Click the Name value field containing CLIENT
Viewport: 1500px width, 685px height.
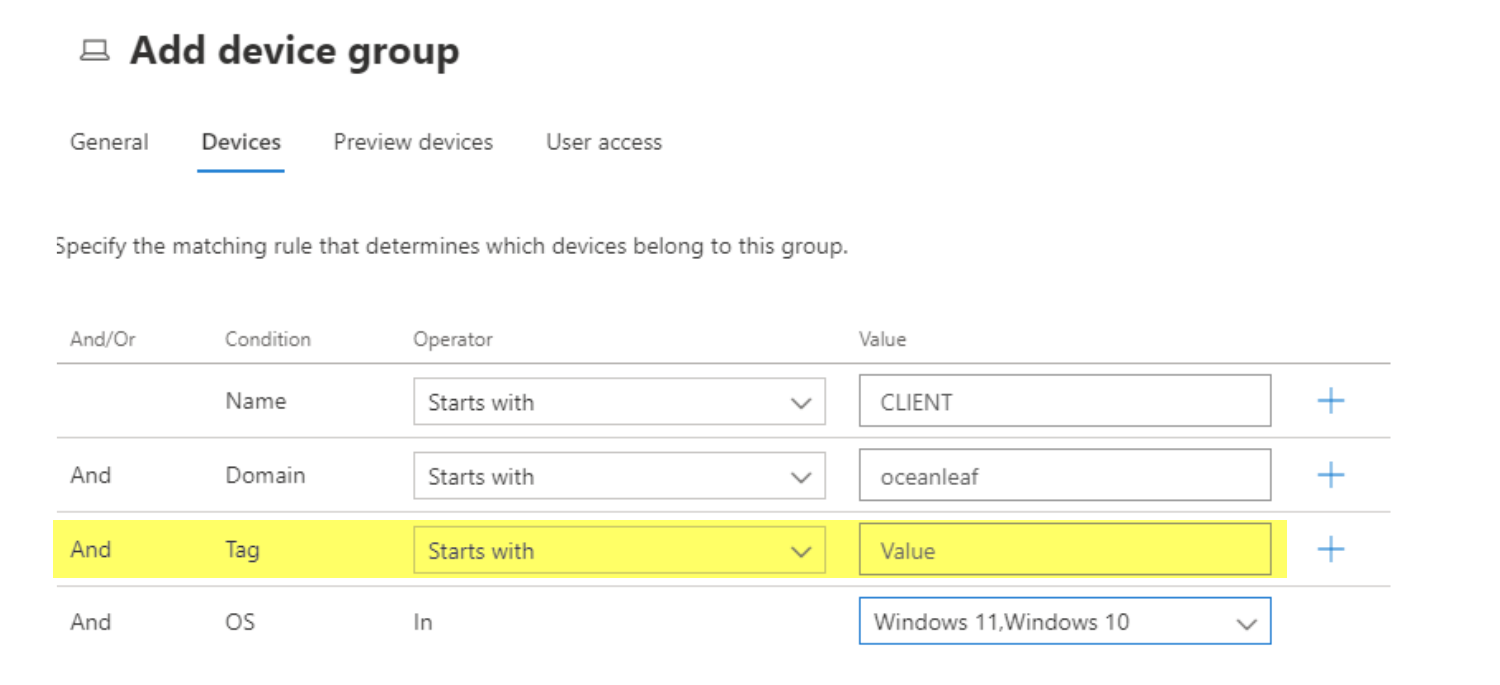coord(1064,402)
